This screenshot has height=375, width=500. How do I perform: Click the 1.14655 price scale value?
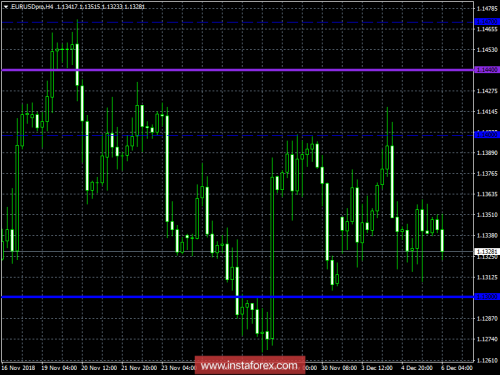487,29
